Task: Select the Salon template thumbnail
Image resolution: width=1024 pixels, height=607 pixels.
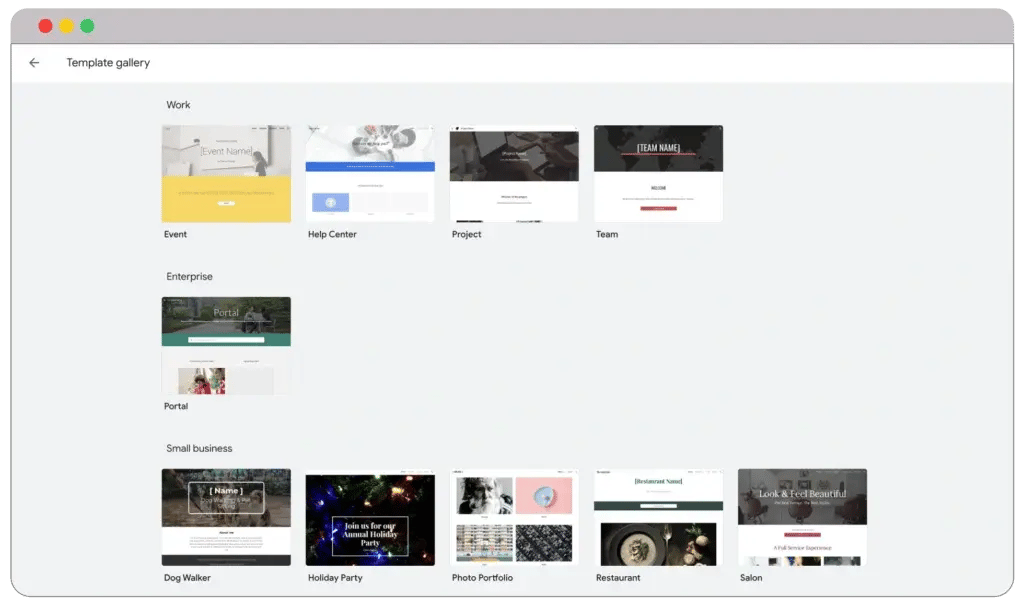Action: click(802, 517)
